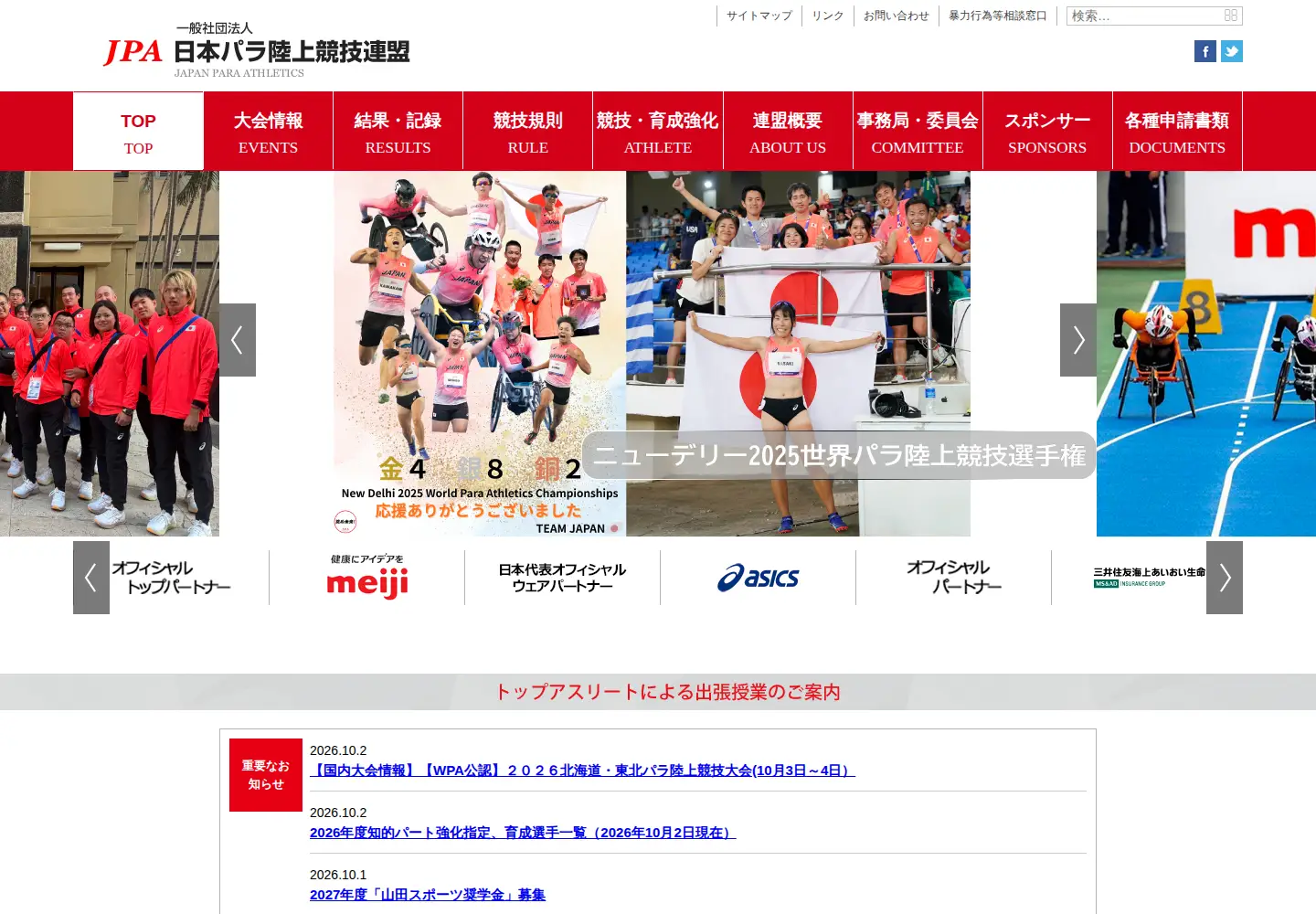Open the 暴力行為等相談窓口 link

(998, 16)
